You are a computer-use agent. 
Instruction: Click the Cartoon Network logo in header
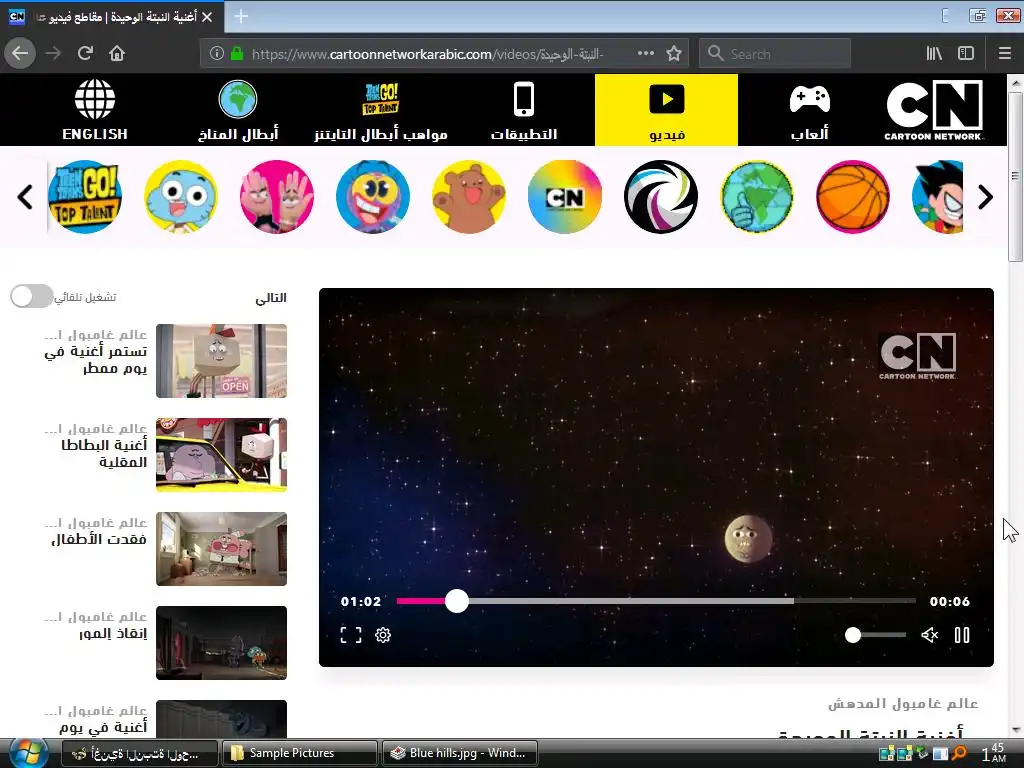click(934, 110)
